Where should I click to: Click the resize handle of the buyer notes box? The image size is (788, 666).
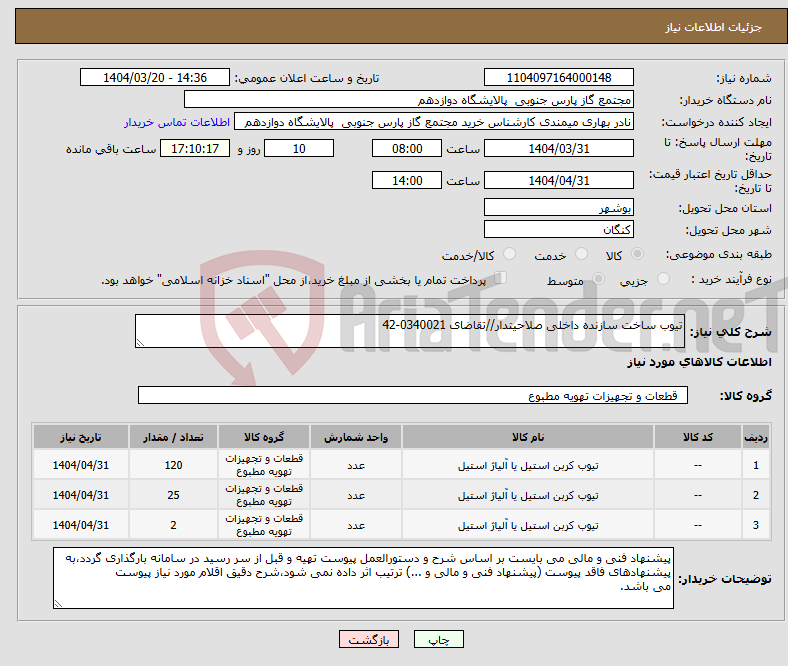pos(58,603)
